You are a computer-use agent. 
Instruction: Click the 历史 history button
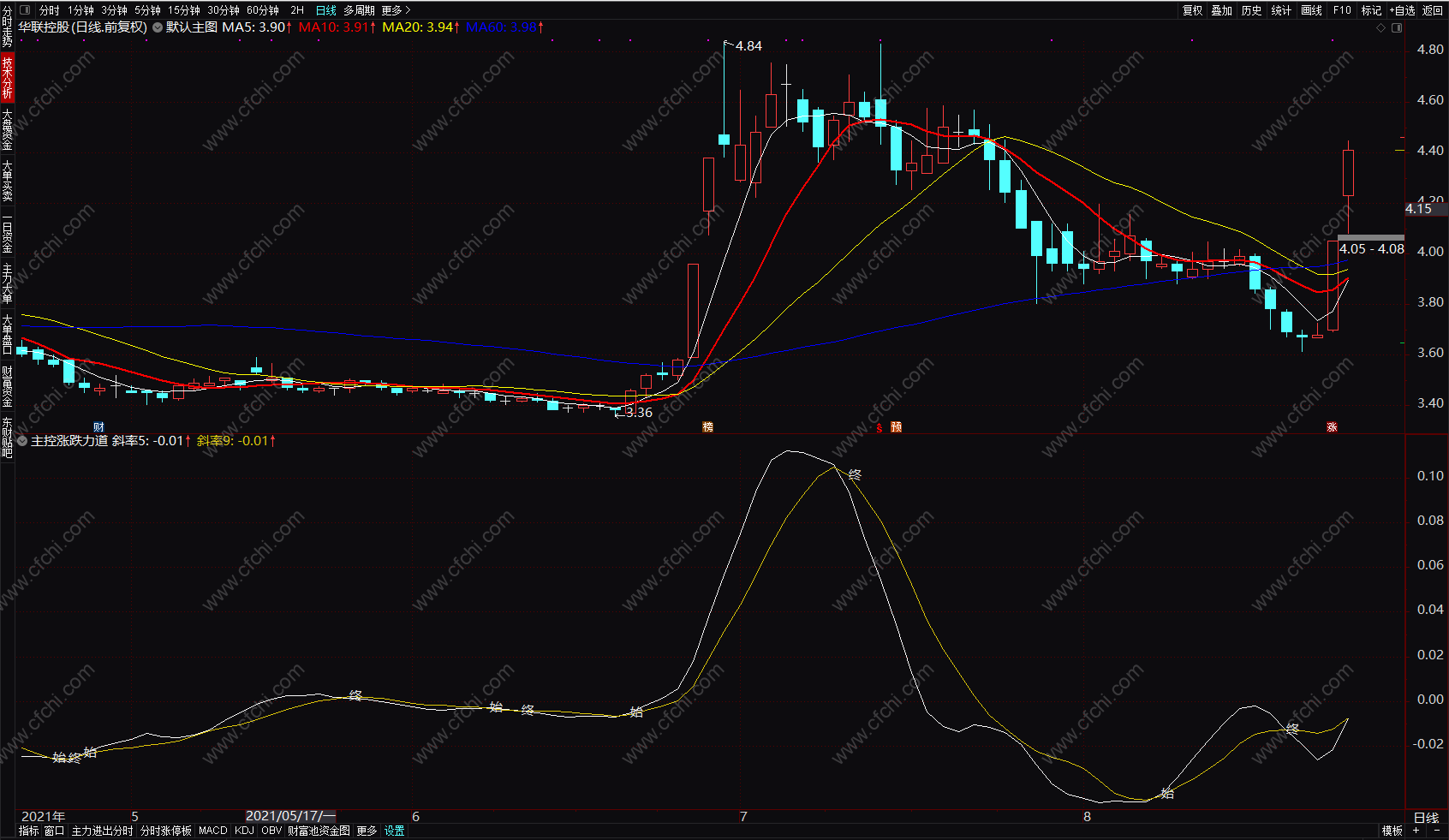[1252, 10]
